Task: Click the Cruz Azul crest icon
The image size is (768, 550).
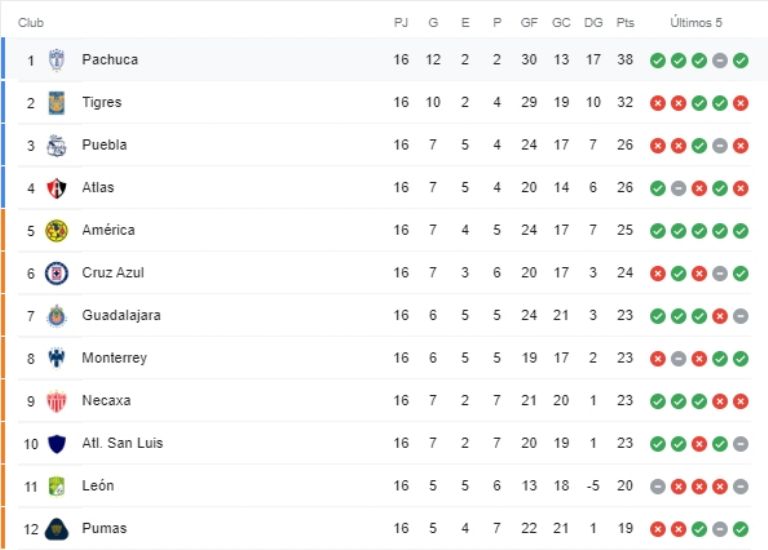Action: 57,273
